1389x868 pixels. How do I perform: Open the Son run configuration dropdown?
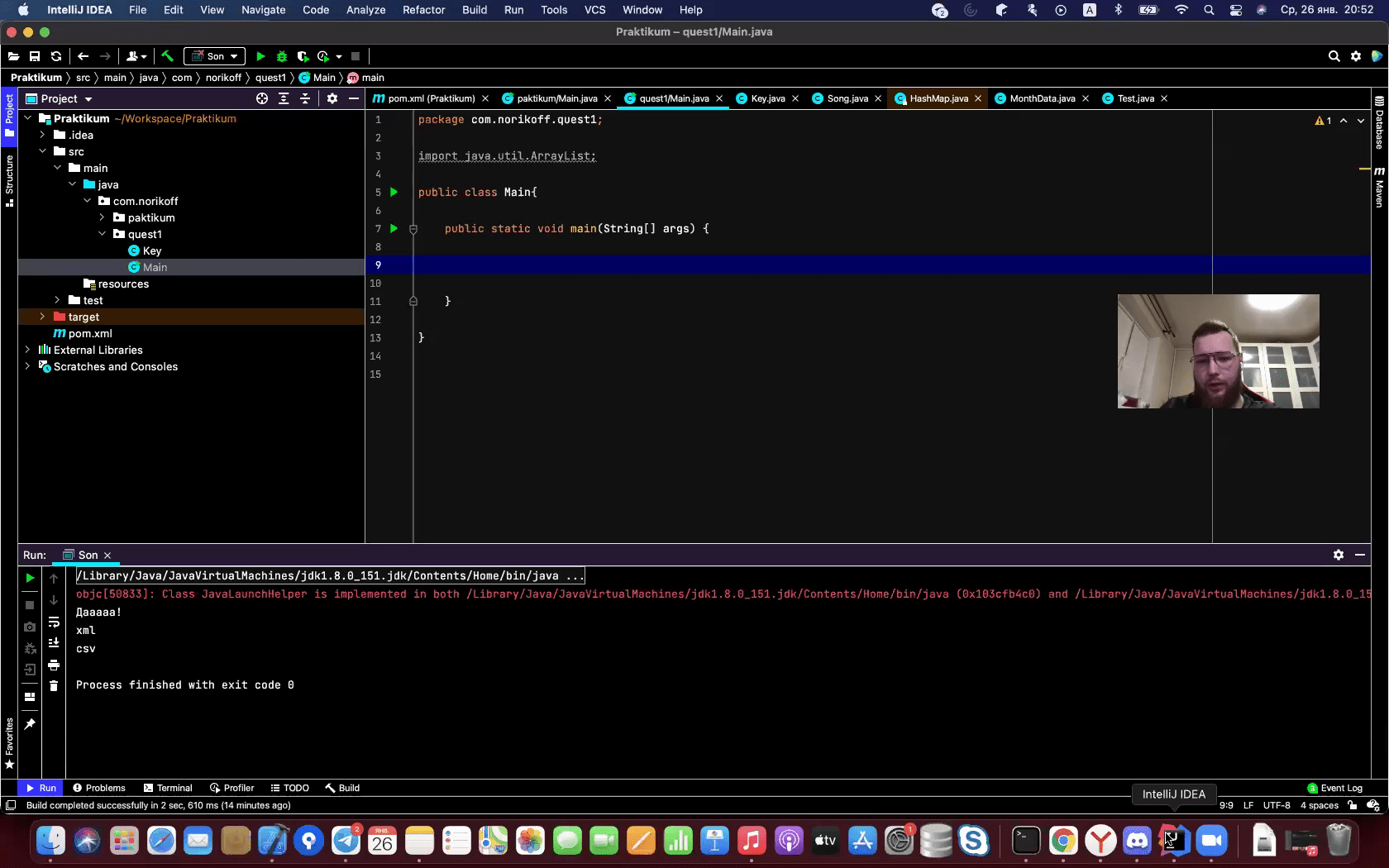point(215,56)
